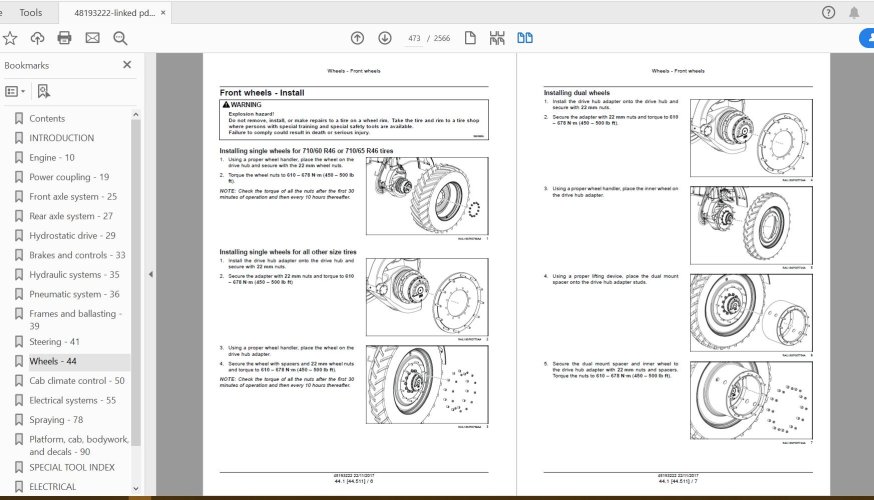The height and width of the screenshot is (500, 874).
Task: Open the Platform, cab, bodywork bookmark
Action: (79, 445)
